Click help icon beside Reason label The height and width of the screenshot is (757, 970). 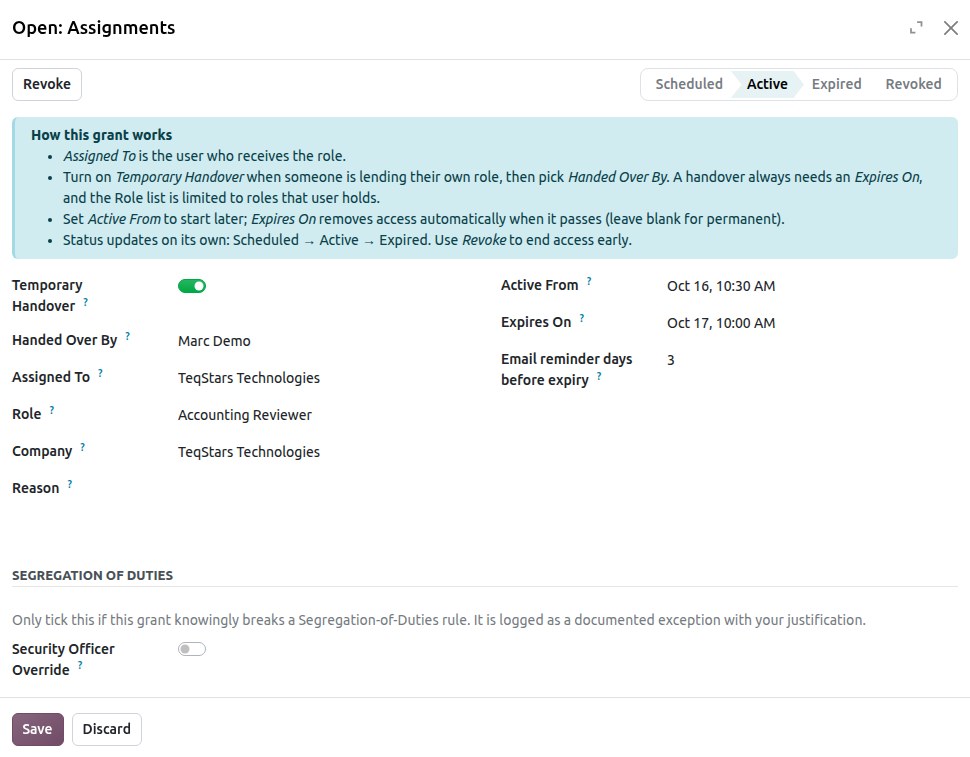tap(70, 484)
